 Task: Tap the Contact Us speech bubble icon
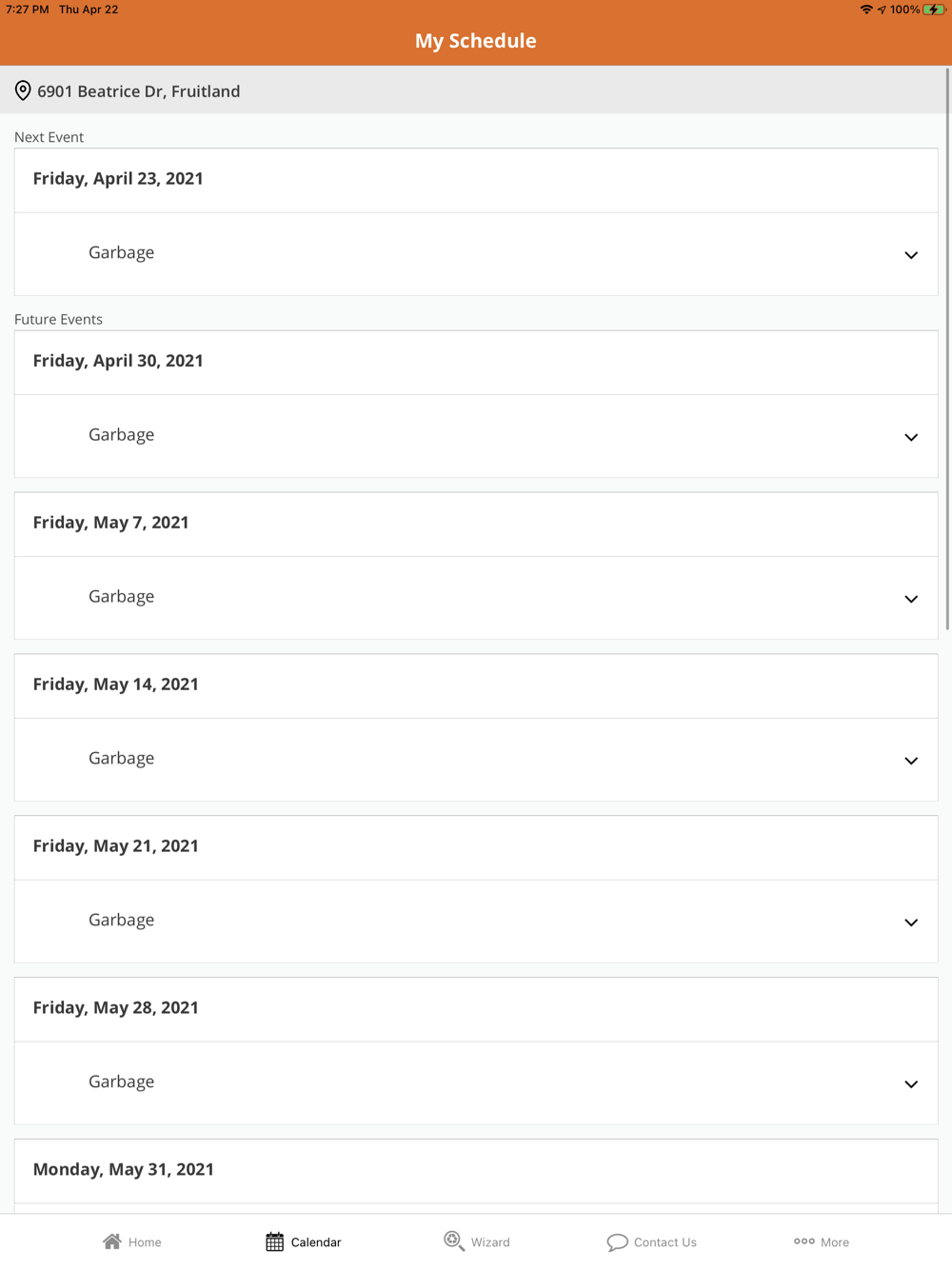point(617,1241)
